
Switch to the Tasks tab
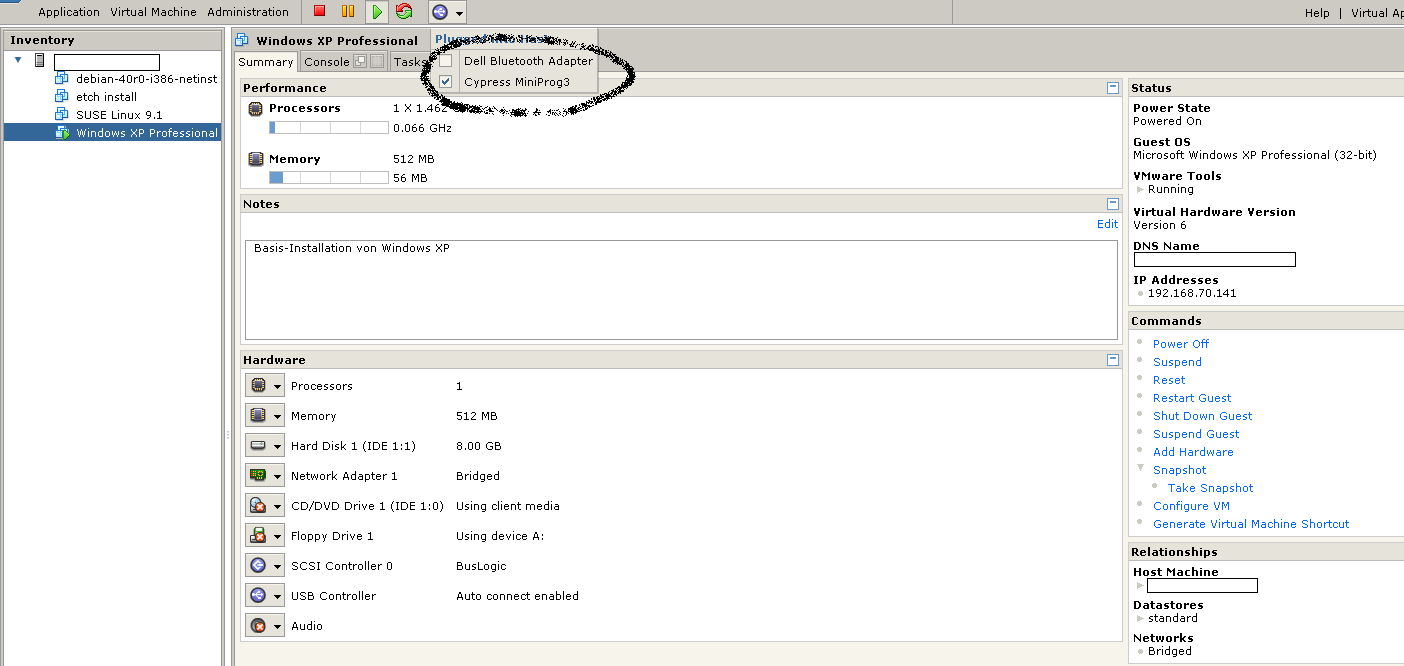coord(409,62)
